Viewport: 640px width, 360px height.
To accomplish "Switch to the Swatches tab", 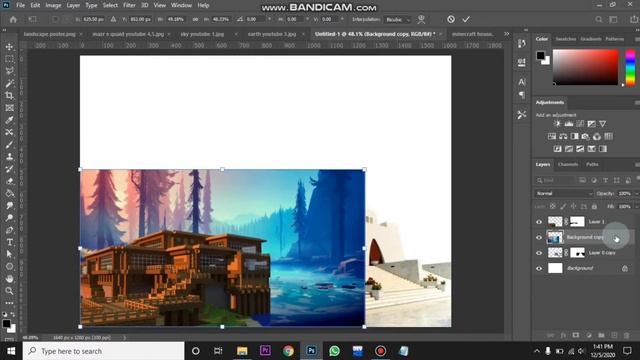I will (x=565, y=39).
